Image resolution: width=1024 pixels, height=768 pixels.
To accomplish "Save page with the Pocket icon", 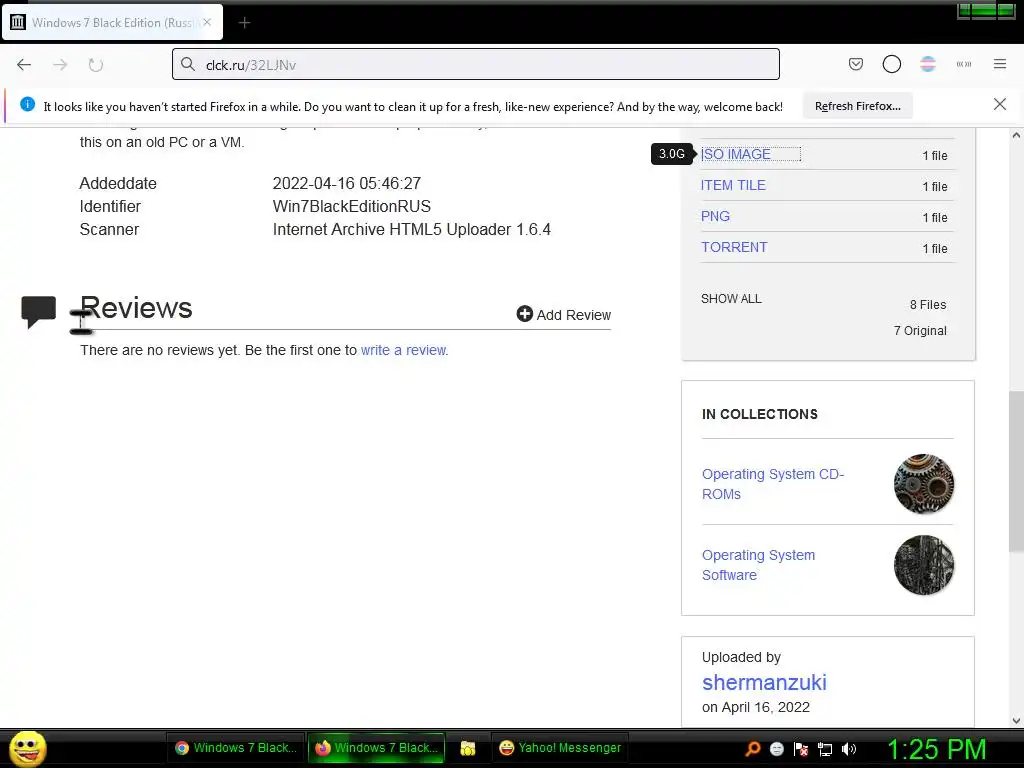I will (x=856, y=64).
